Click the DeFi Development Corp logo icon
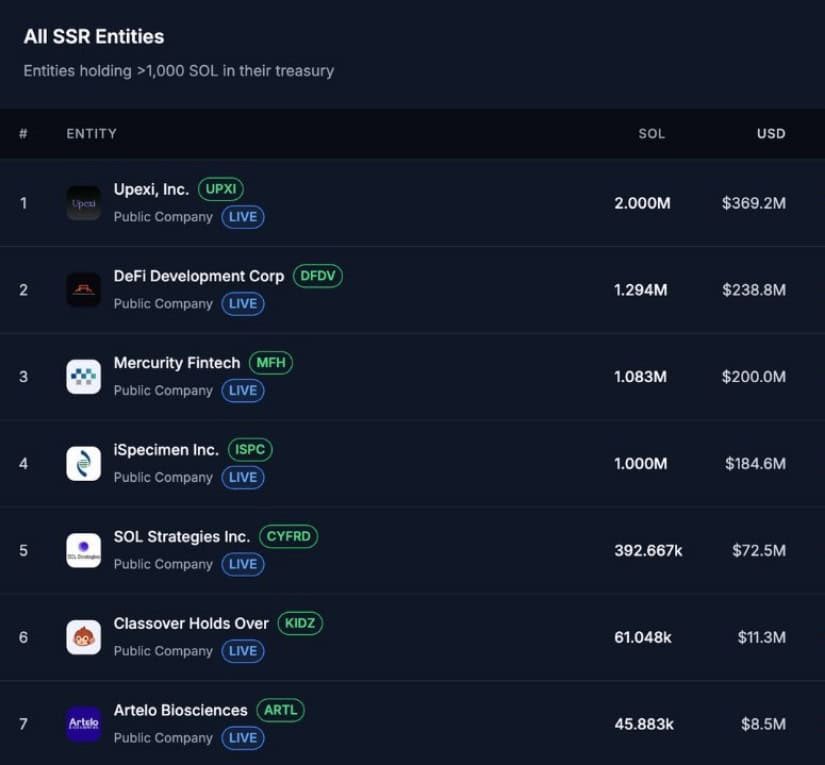Screen dimensions: 825x765 coord(84,290)
